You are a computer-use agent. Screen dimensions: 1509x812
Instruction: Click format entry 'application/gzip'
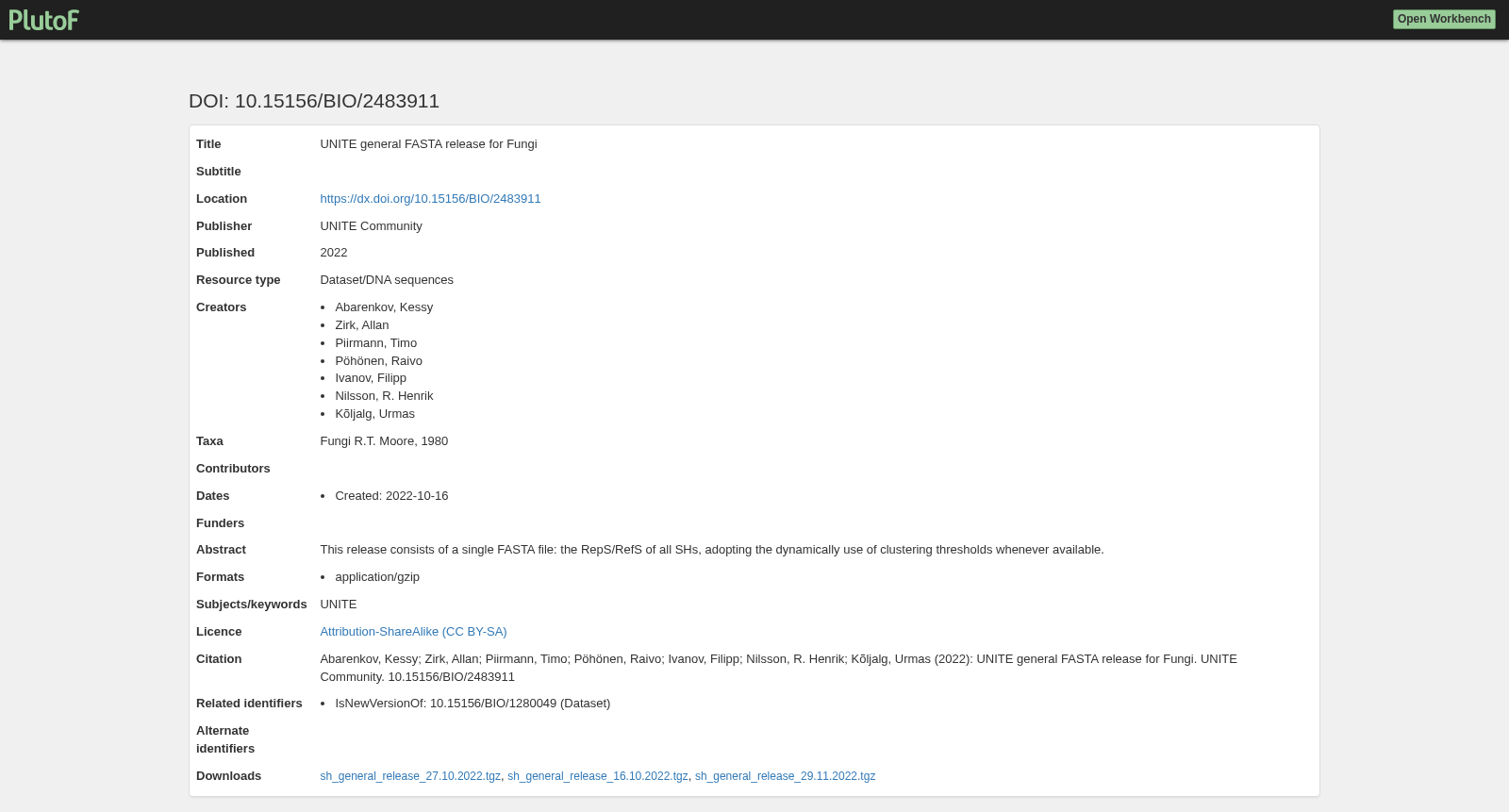tap(377, 577)
